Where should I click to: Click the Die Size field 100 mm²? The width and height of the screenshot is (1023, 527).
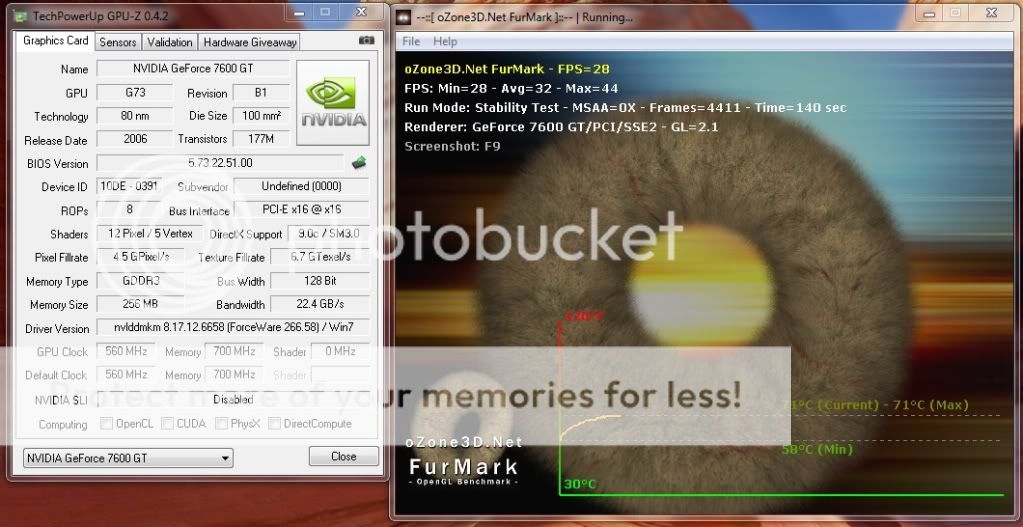[x=261, y=116]
